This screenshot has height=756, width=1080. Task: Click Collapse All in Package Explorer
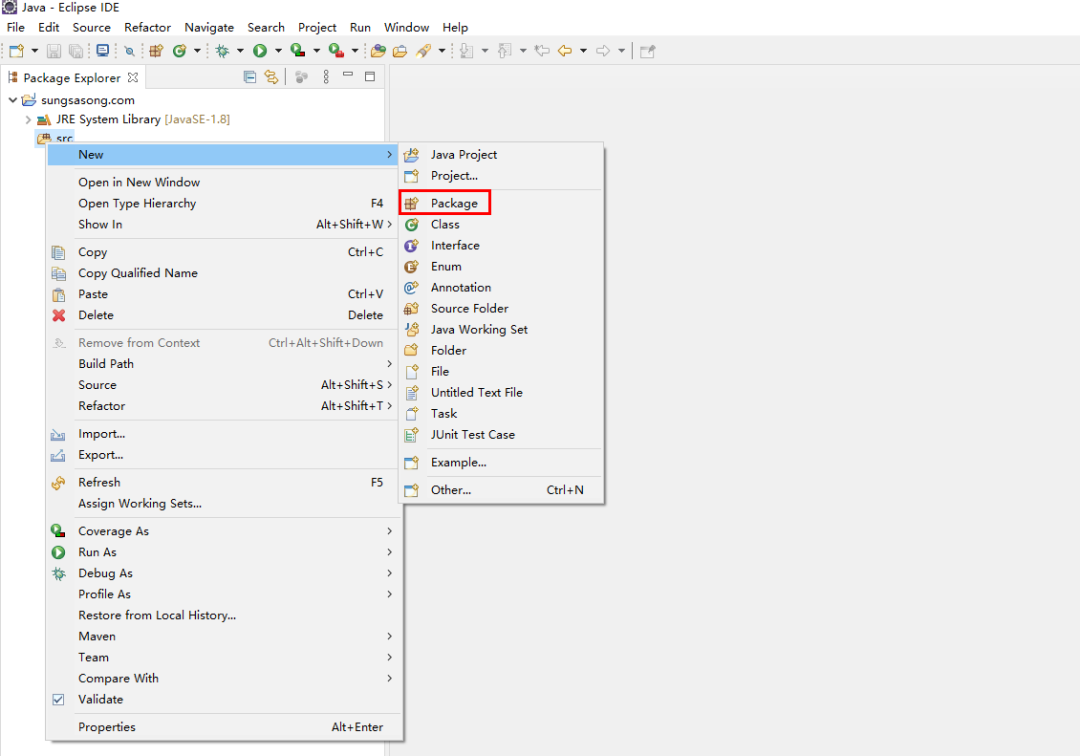[x=250, y=77]
